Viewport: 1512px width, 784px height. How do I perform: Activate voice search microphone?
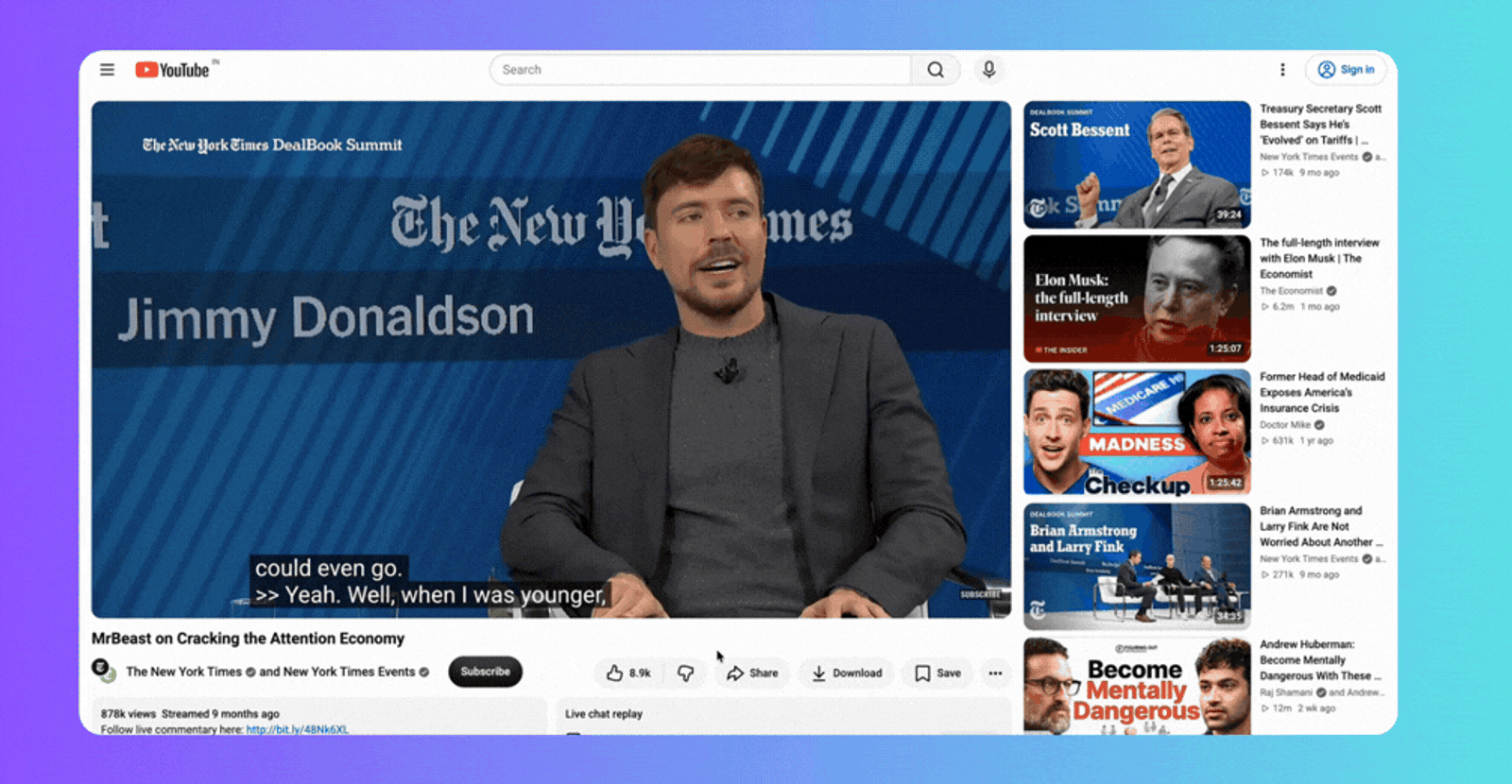[988, 70]
